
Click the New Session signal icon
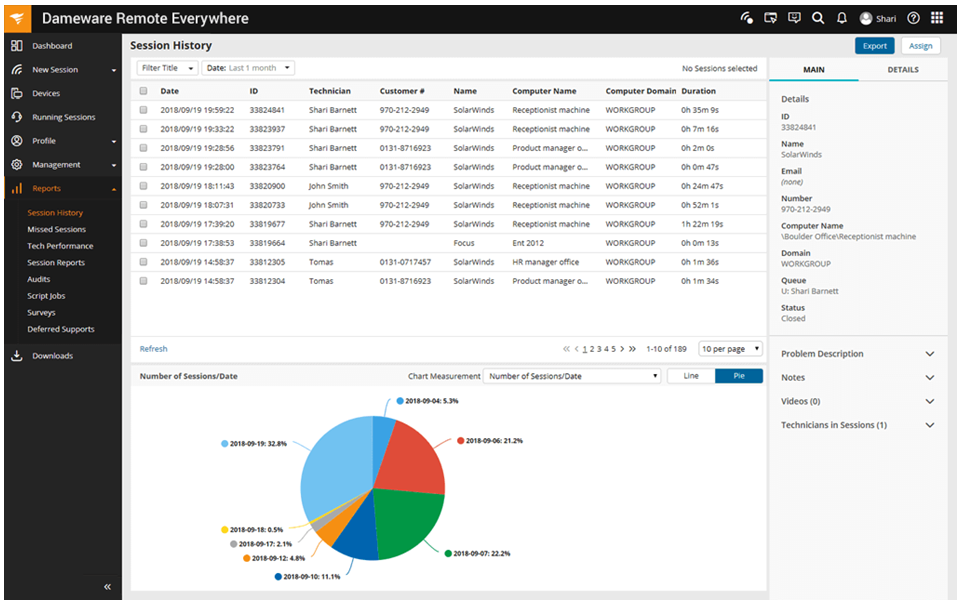point(17,70)
